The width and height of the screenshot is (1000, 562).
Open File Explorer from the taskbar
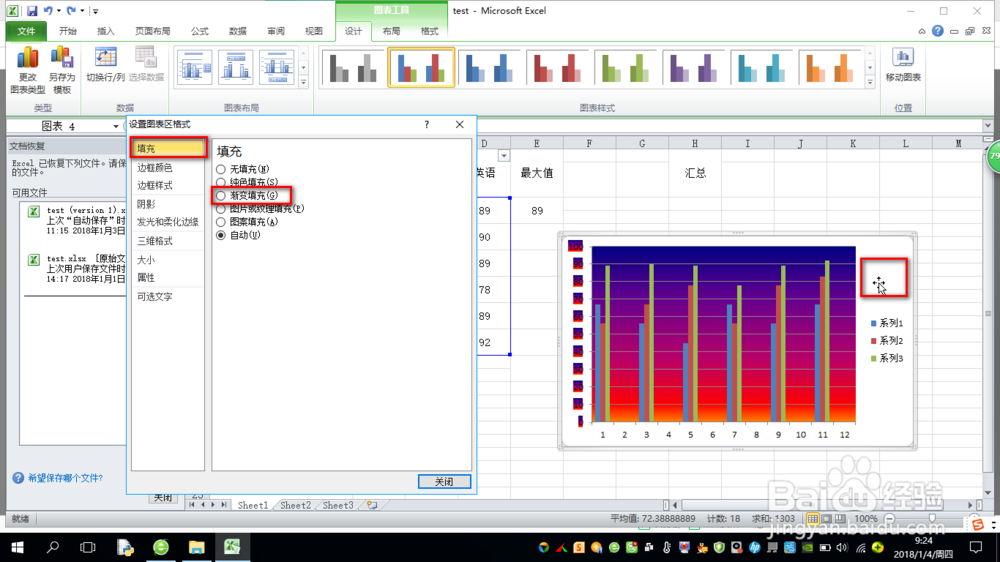196,547
